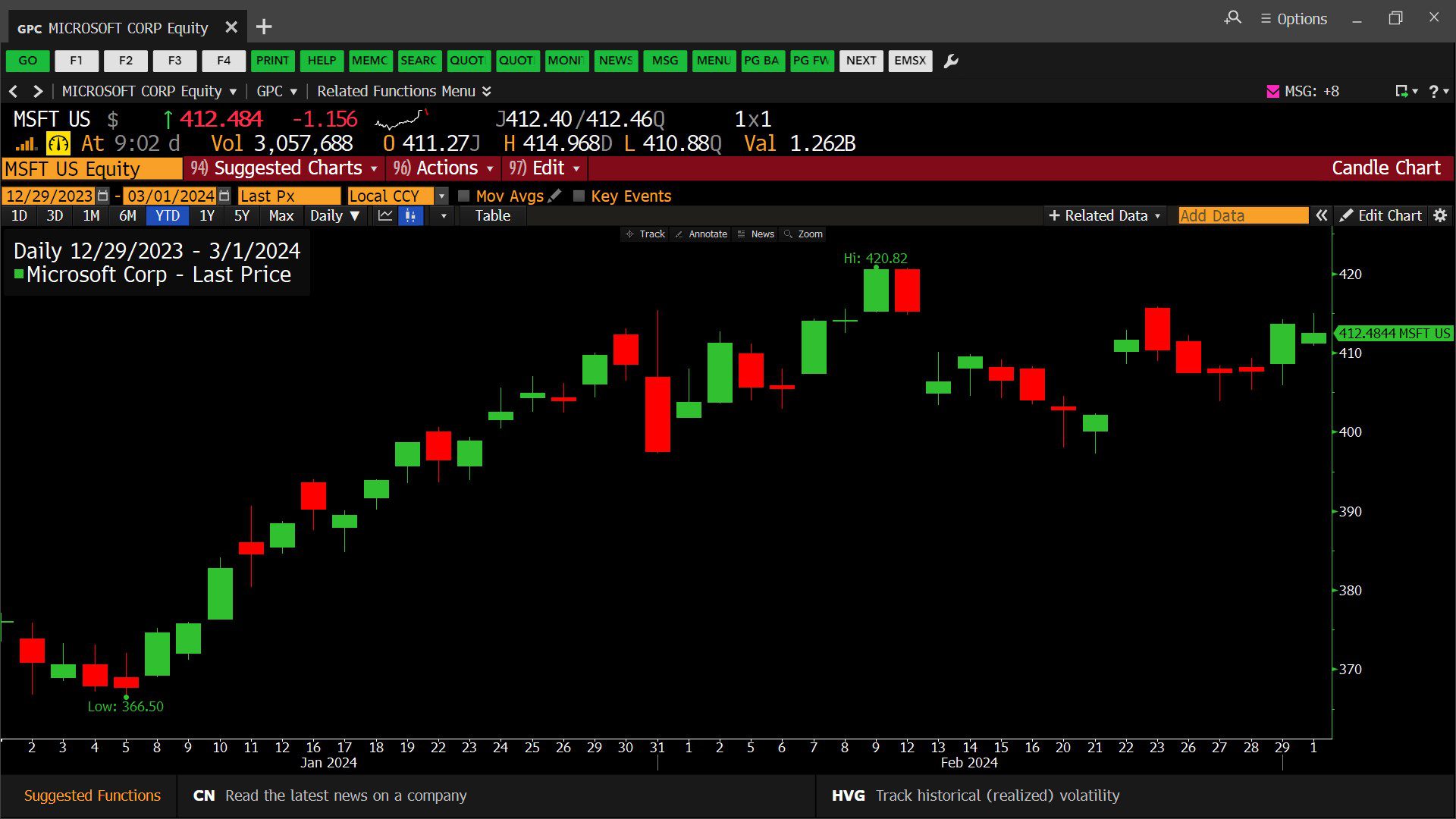1456x819 pixels.
Task: Close the MICROSOFT CORP Equity tab
Action: pos(231,27)
